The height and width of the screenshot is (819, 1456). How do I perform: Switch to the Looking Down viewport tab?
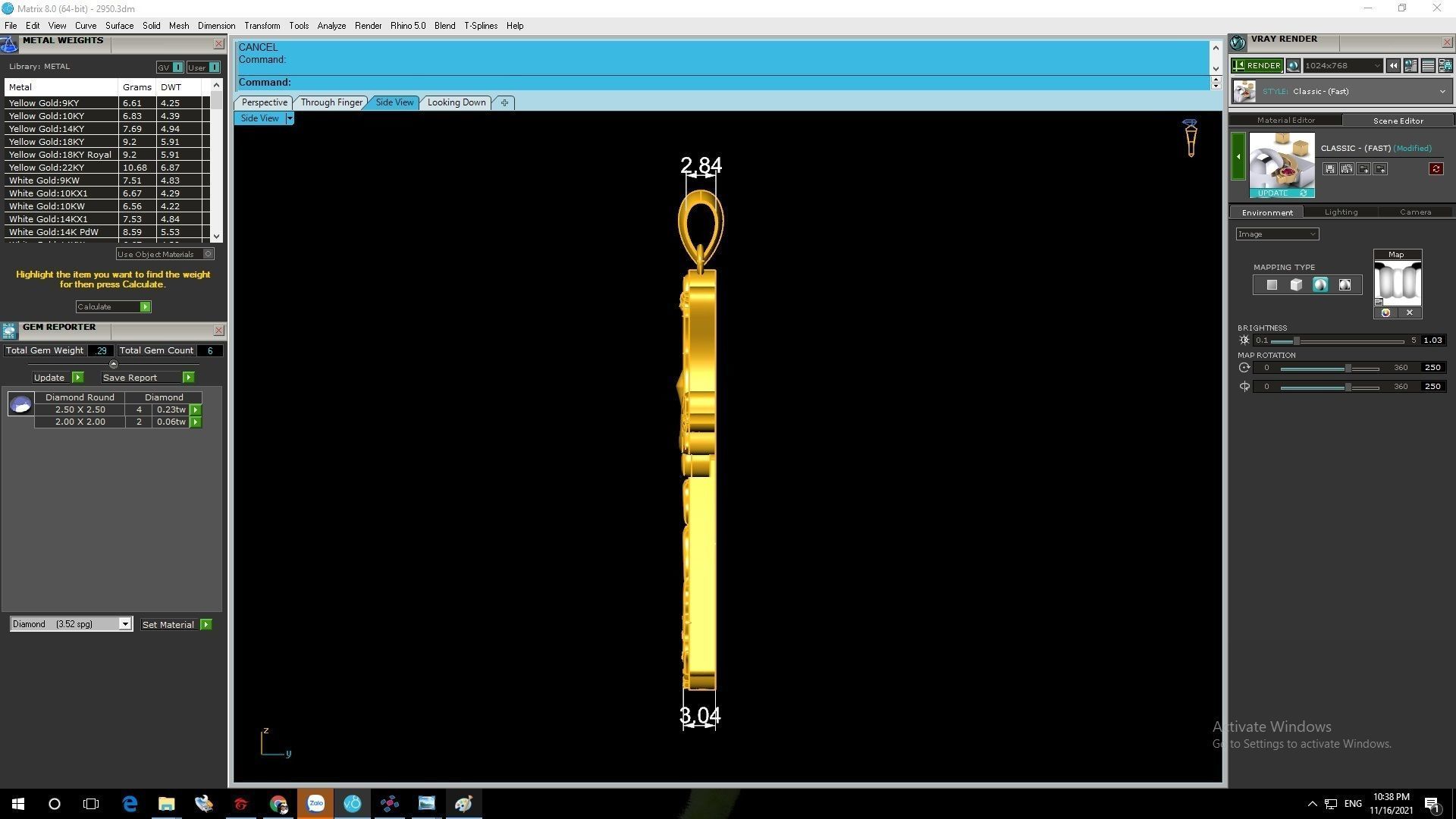457,102
